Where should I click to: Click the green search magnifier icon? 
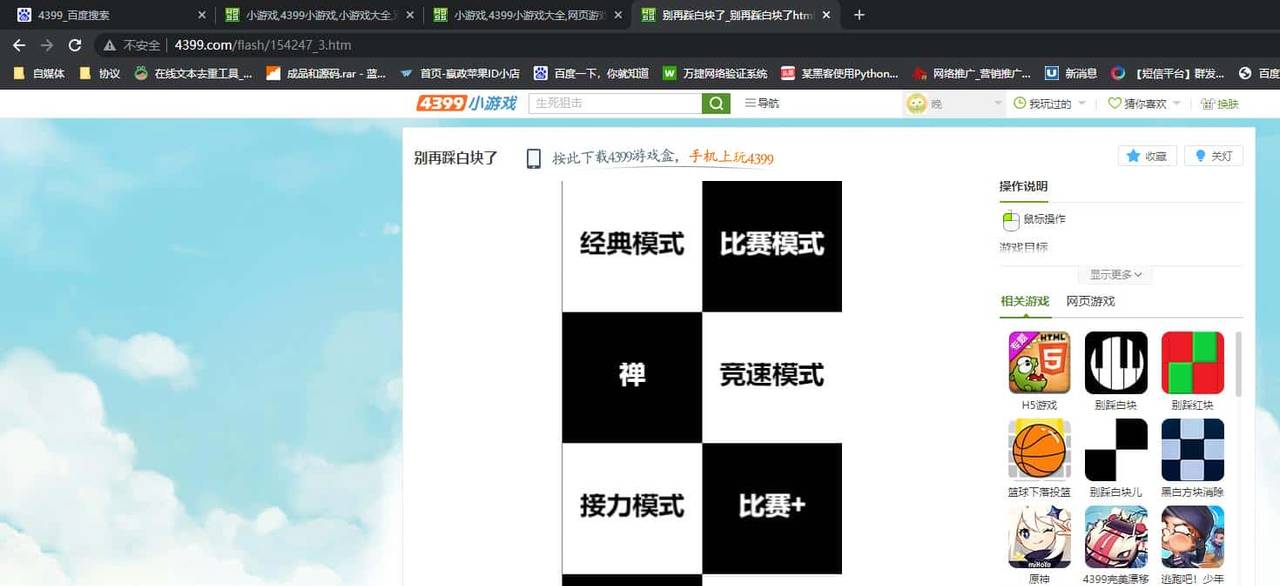click(x=715, y=102)
